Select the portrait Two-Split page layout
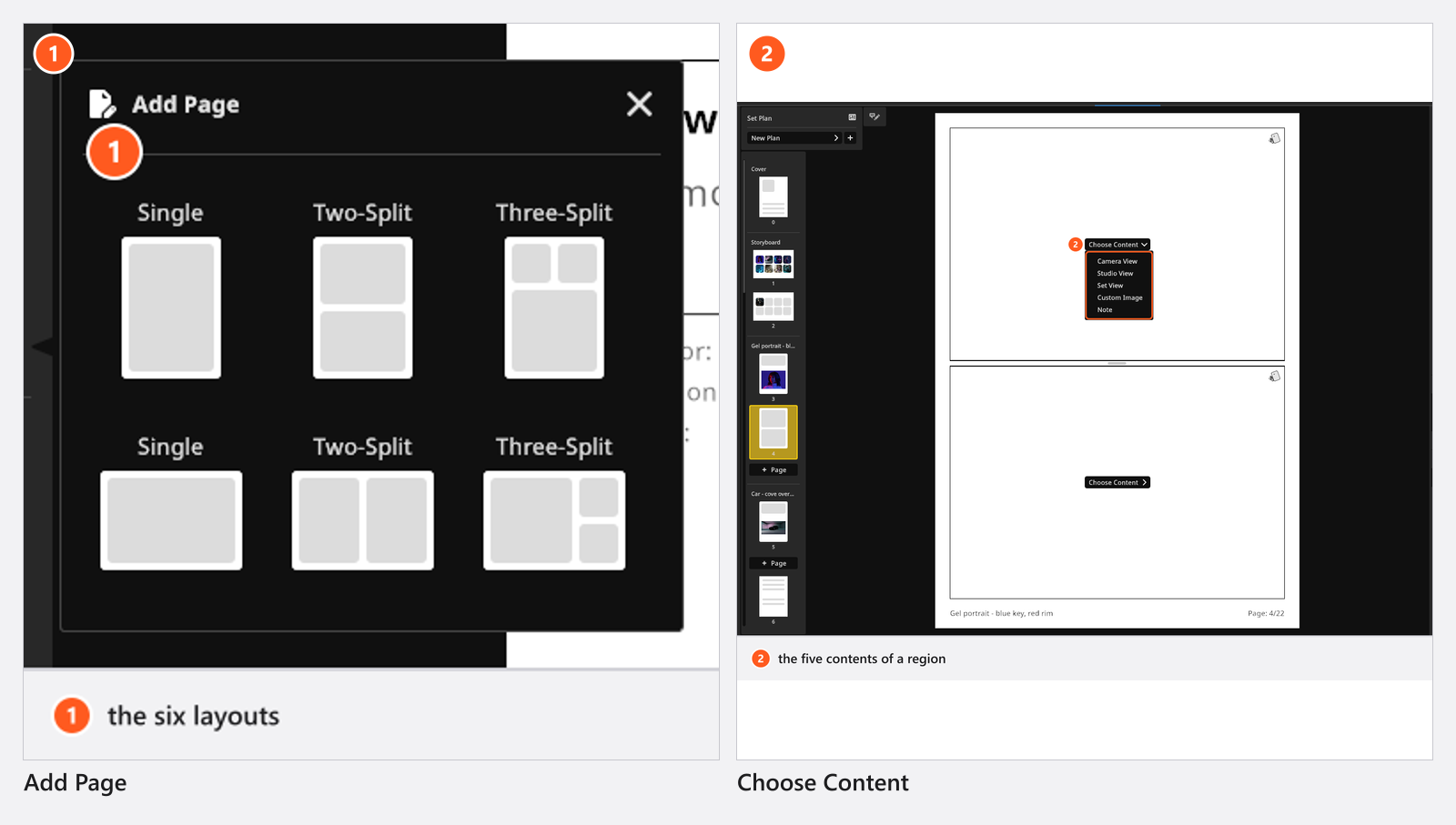The height and width of the screenshot is (825, 1456). coord(362,307)
